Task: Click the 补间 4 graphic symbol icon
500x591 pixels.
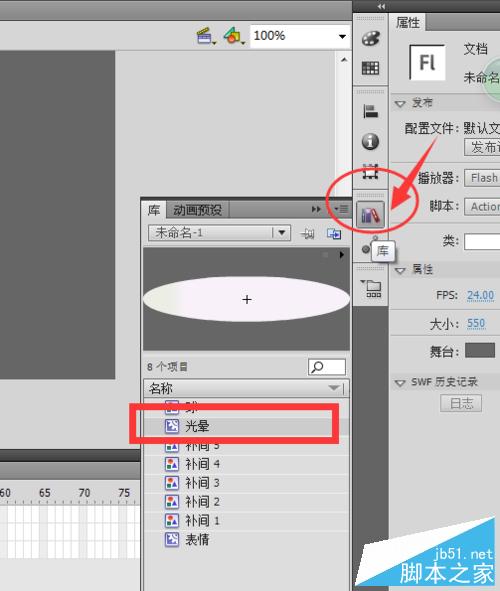Action: pos(172,464)
